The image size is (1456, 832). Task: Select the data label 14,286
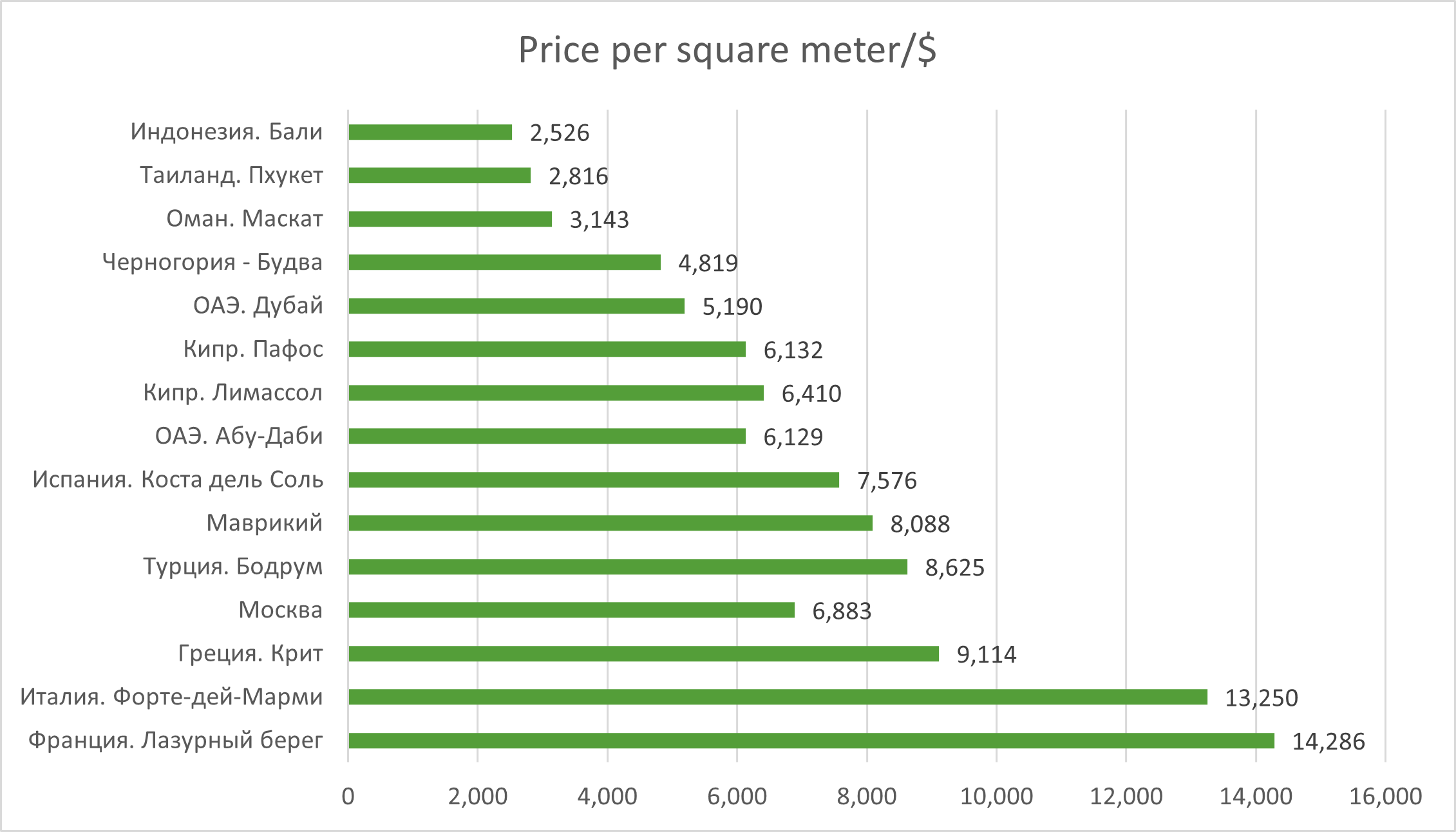click(x=1328, y=742)
